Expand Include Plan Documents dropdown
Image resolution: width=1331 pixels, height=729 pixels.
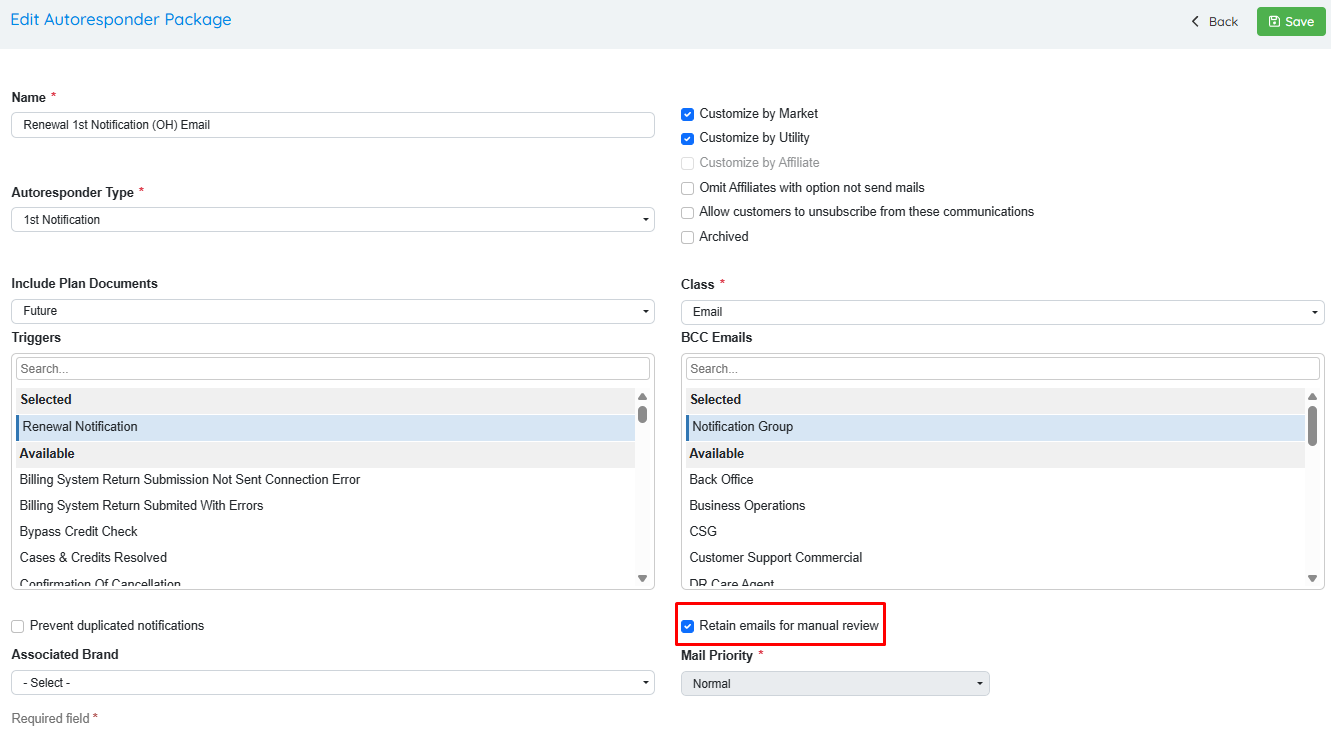coord(332,311)
